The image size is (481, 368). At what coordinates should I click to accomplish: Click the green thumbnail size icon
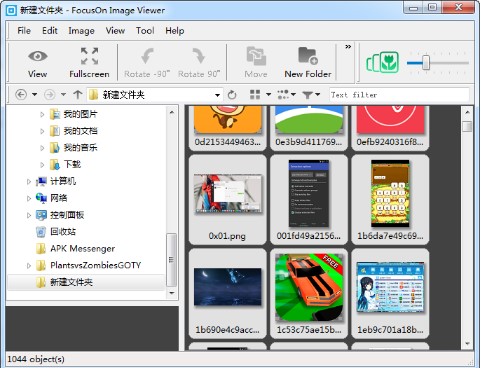[383, 63]
